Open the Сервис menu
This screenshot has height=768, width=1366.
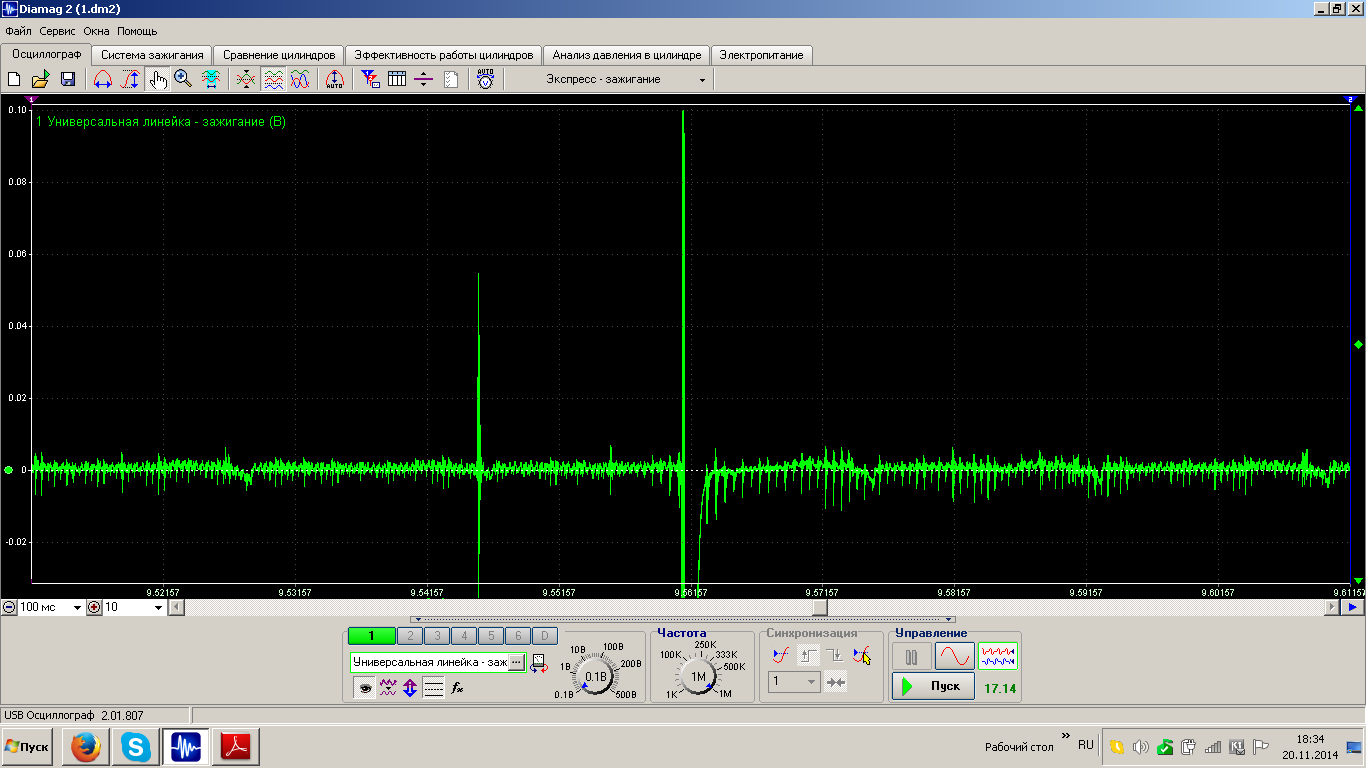click(58, 31)
